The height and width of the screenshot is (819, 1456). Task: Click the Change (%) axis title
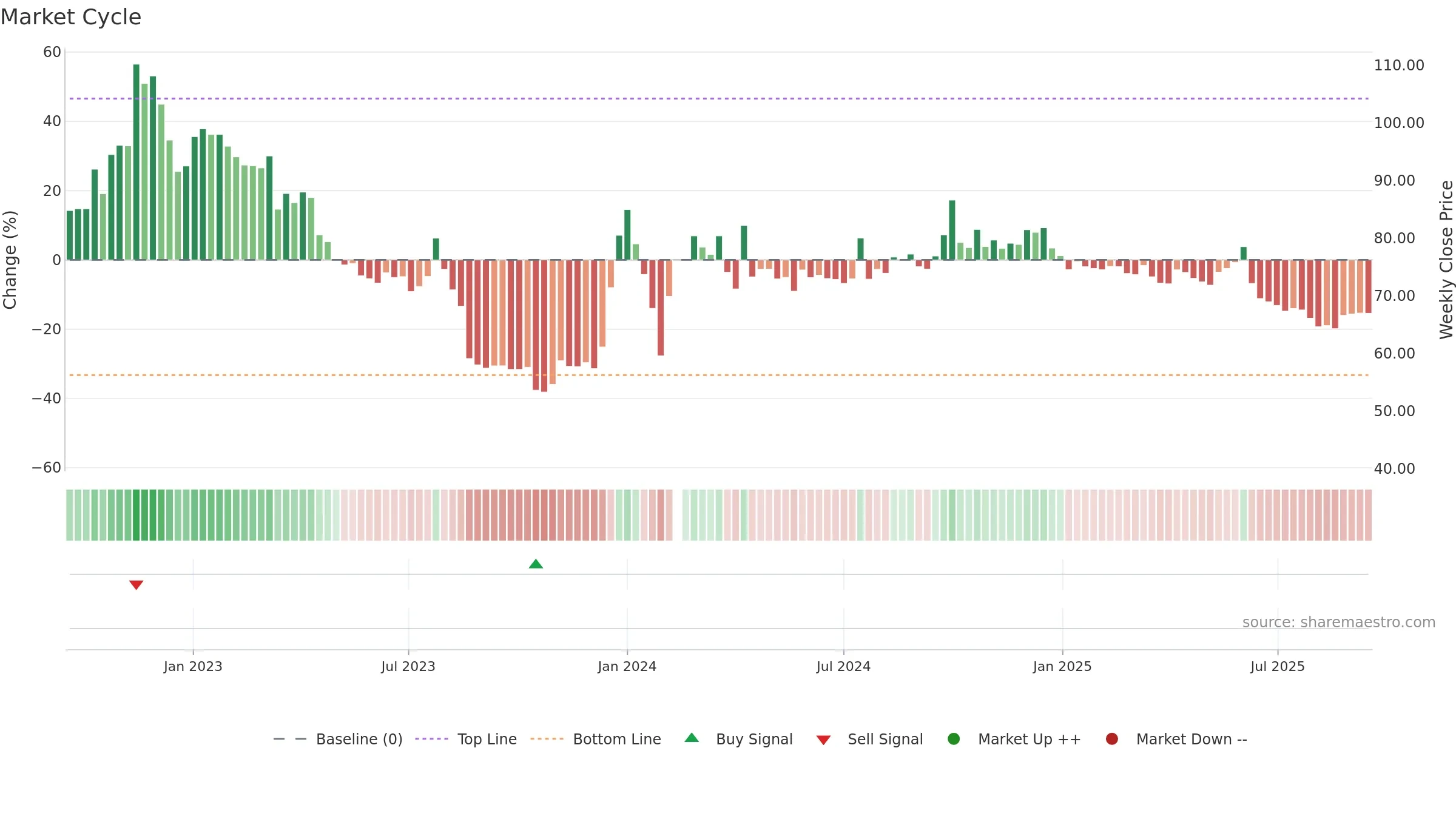coord(10,260)
